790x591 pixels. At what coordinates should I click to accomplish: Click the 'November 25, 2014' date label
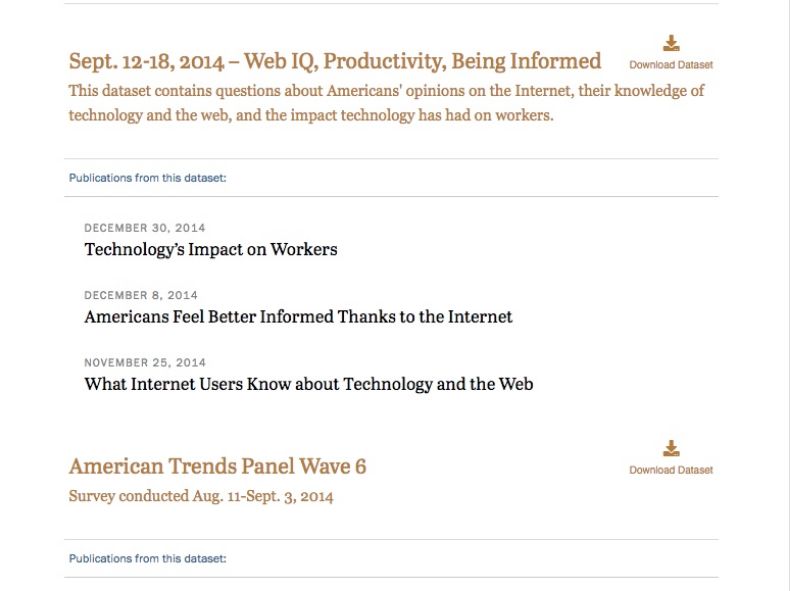(x=145, y=363)
